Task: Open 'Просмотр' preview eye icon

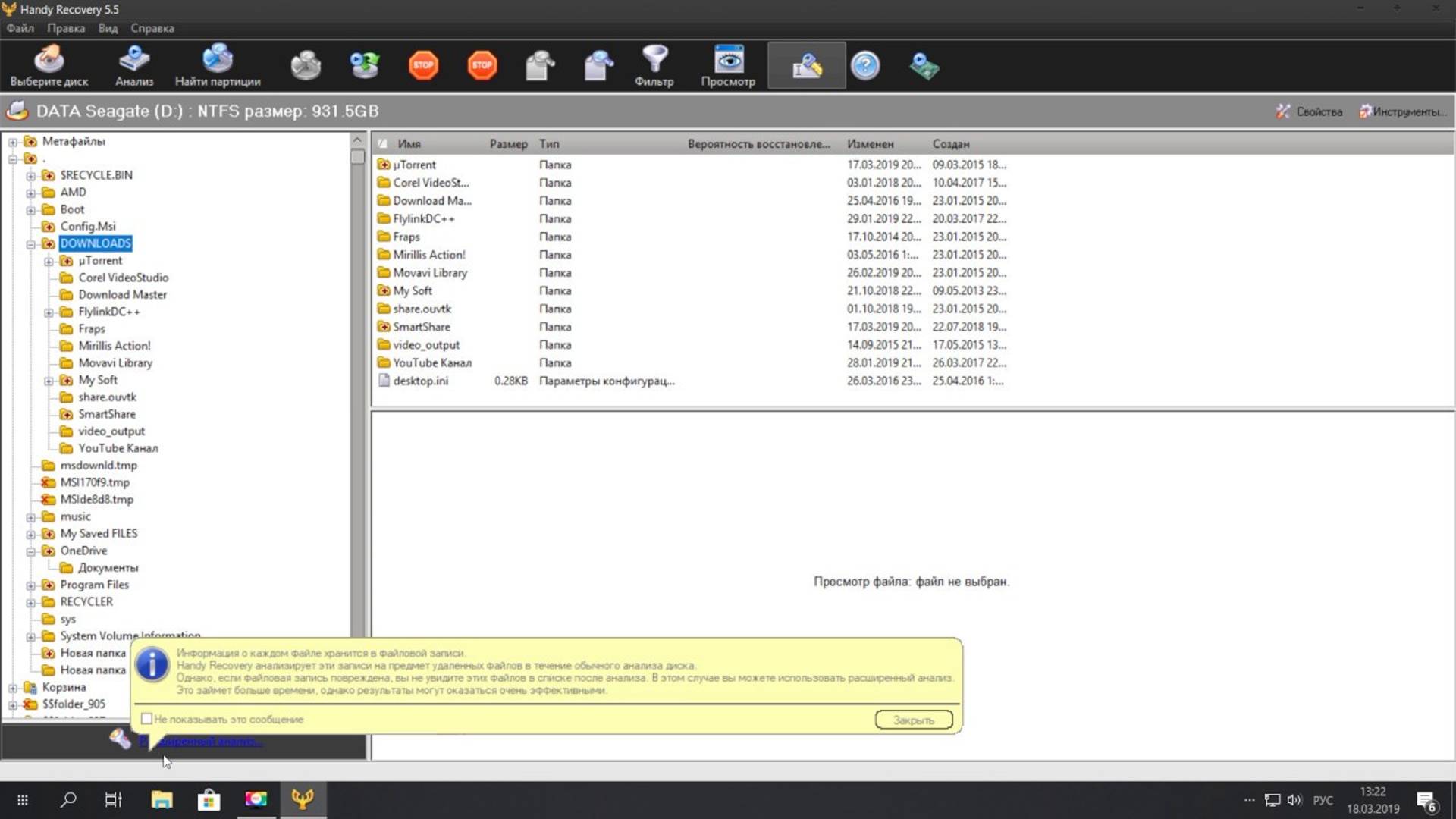Action: 727,66
